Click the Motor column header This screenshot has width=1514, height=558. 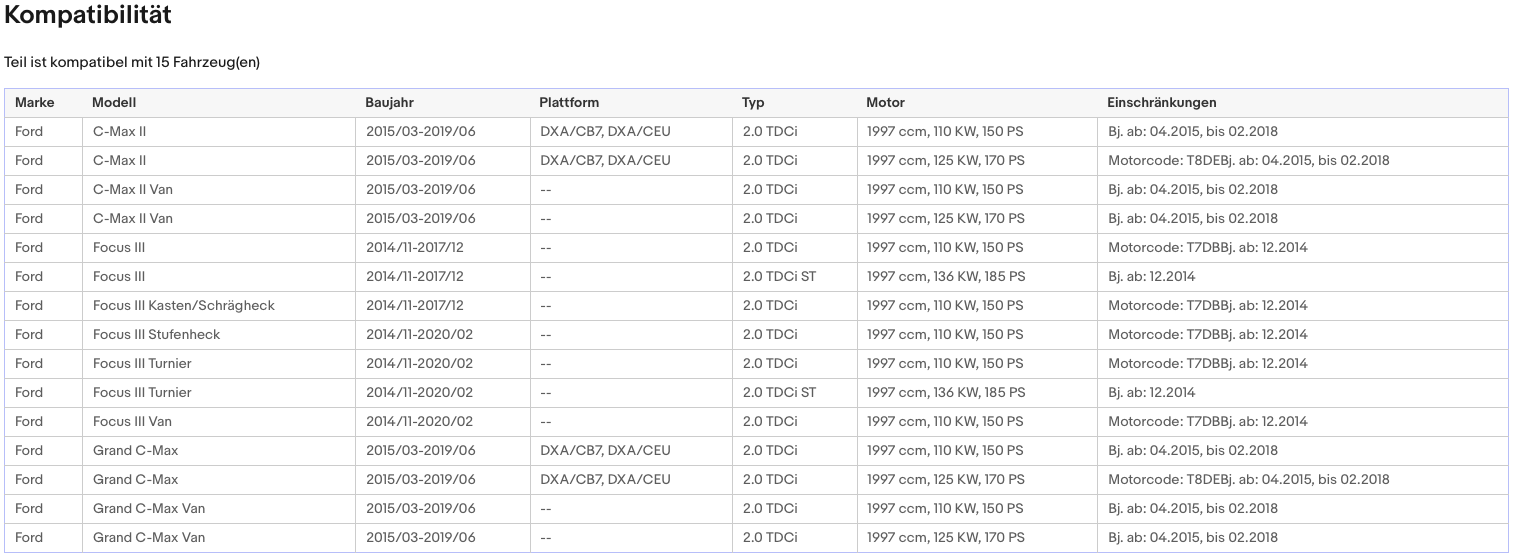point(885,103)
